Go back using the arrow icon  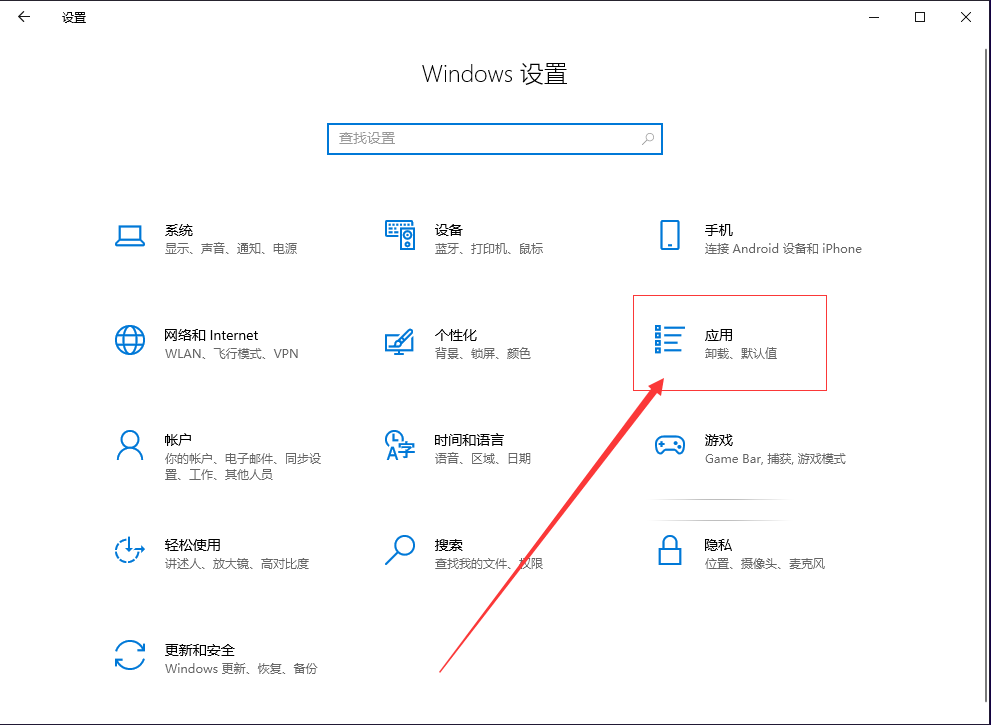point(24,17)
